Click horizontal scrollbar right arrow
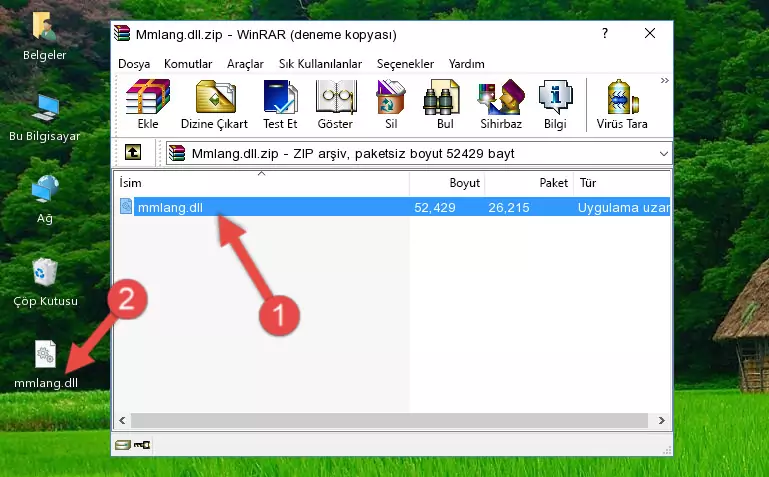 pos(661,420)
